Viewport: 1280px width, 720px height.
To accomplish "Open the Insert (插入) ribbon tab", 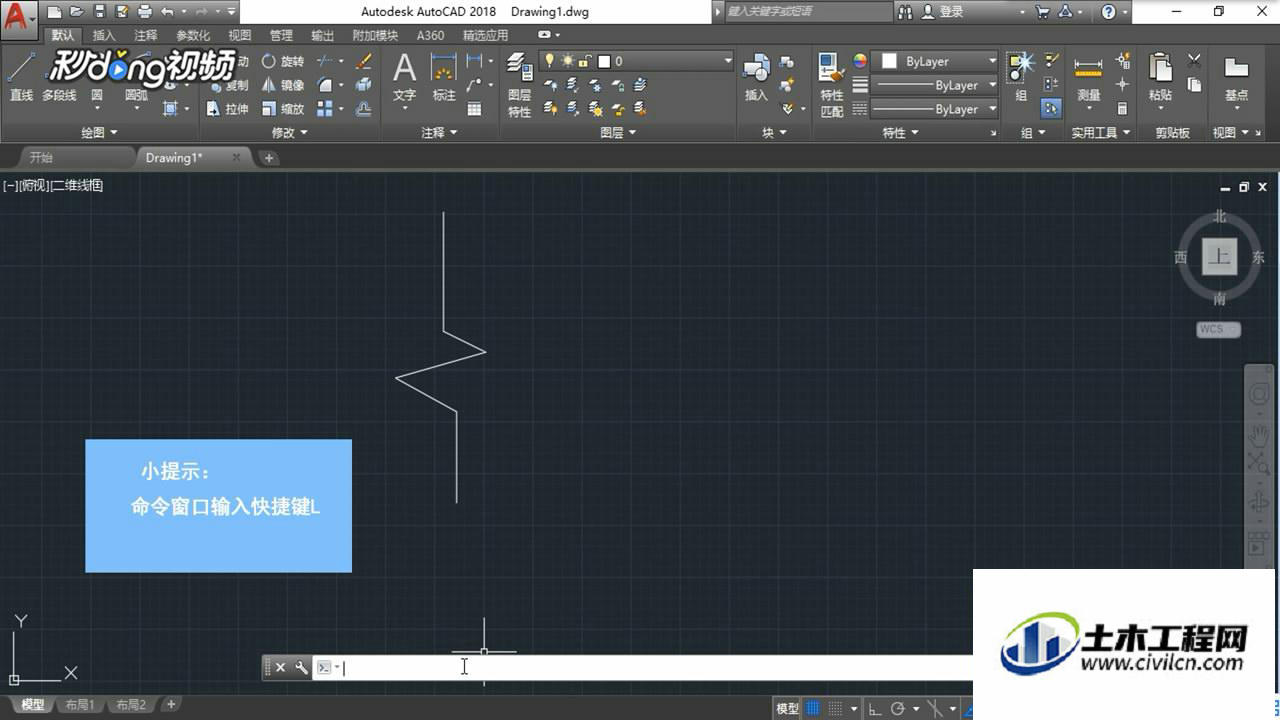I will (104, 35).
